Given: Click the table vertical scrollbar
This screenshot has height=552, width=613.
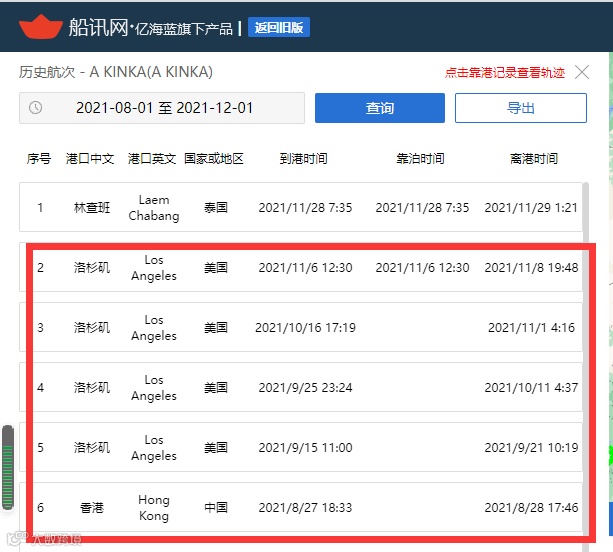Looking at the screenshot, I should (586, 367).
